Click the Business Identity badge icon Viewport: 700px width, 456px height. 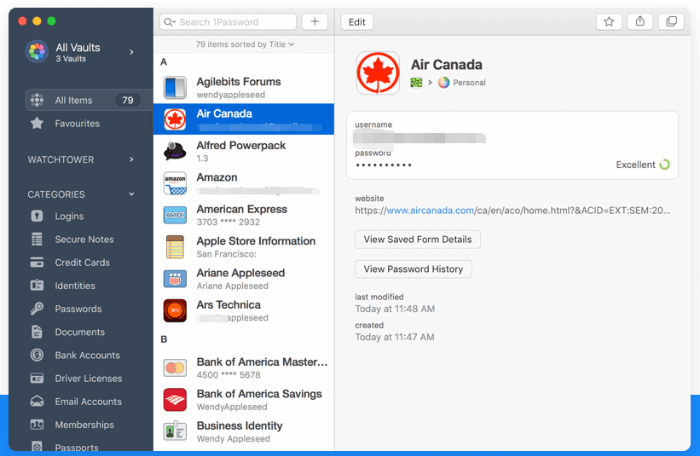(x=175, y=431)
